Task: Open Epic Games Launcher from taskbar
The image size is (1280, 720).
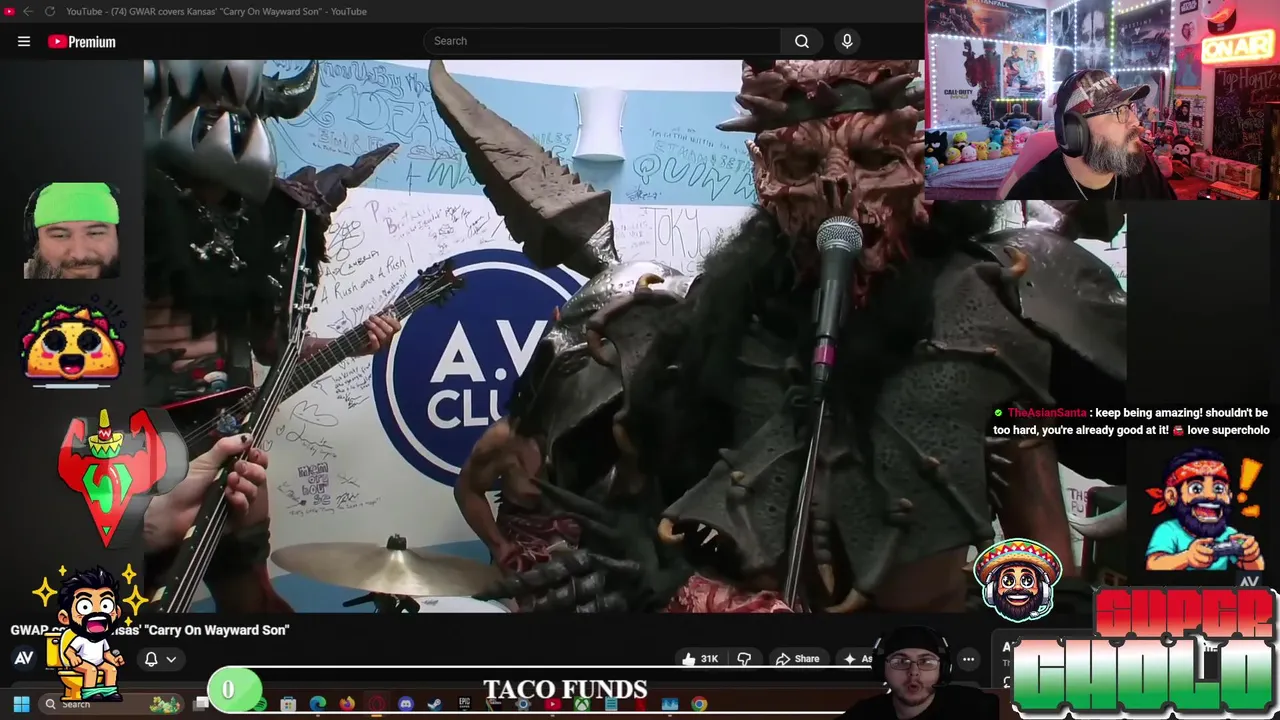Action: point(464,704)
